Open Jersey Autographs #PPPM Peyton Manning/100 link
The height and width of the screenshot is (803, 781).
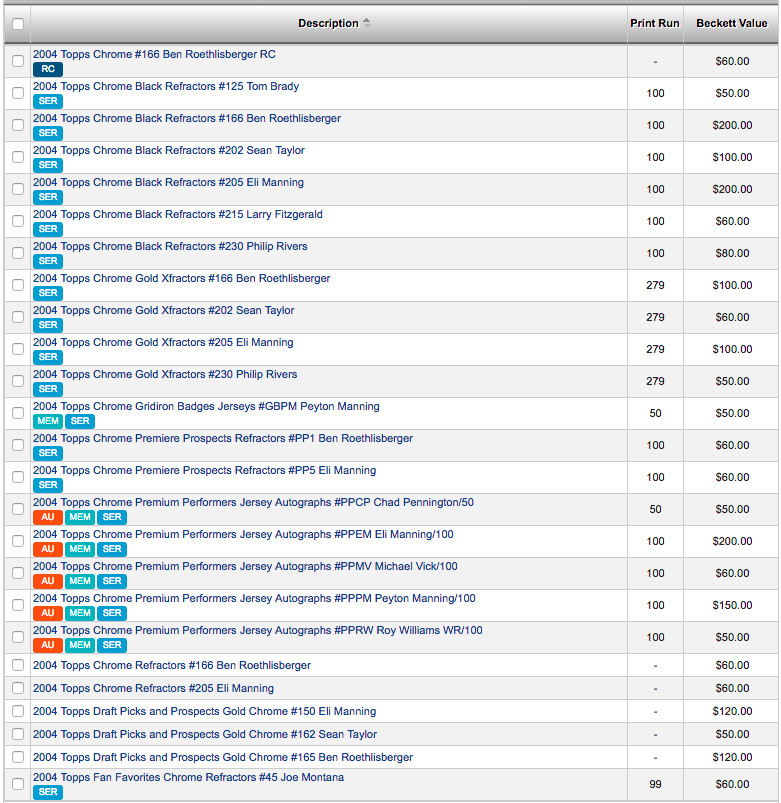[254, 598]
